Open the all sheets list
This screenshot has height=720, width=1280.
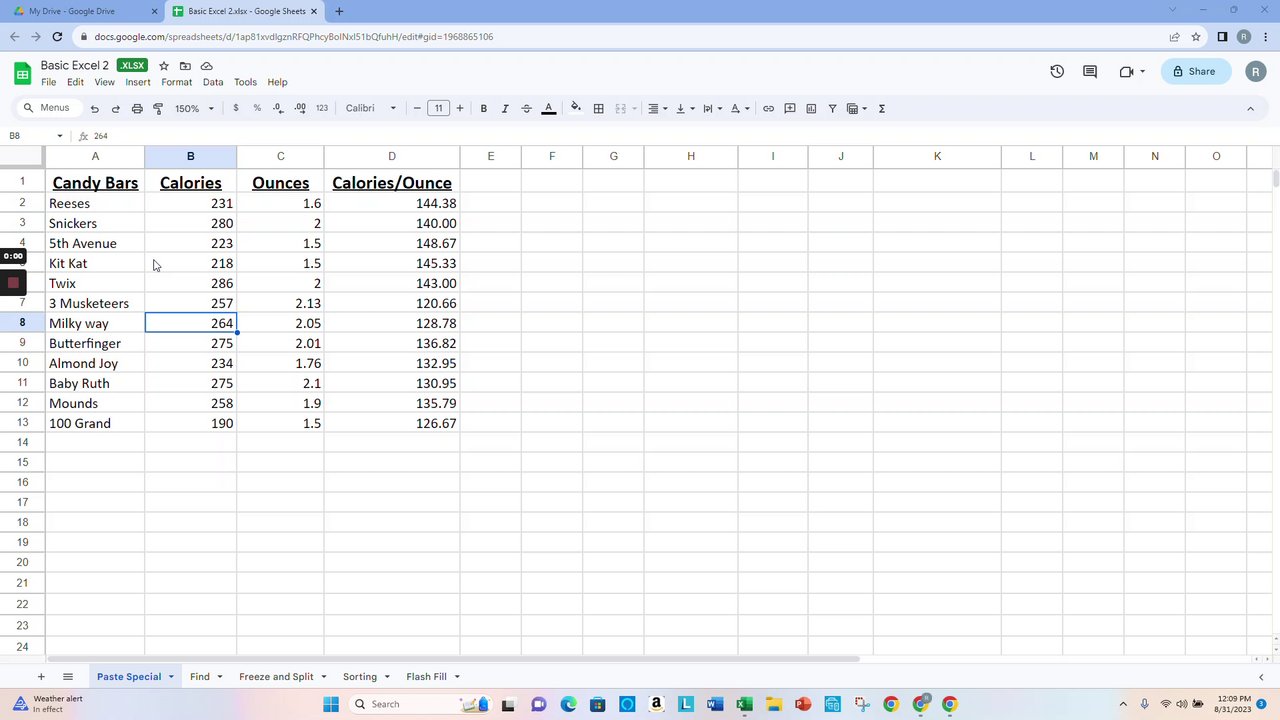point(68,677)
